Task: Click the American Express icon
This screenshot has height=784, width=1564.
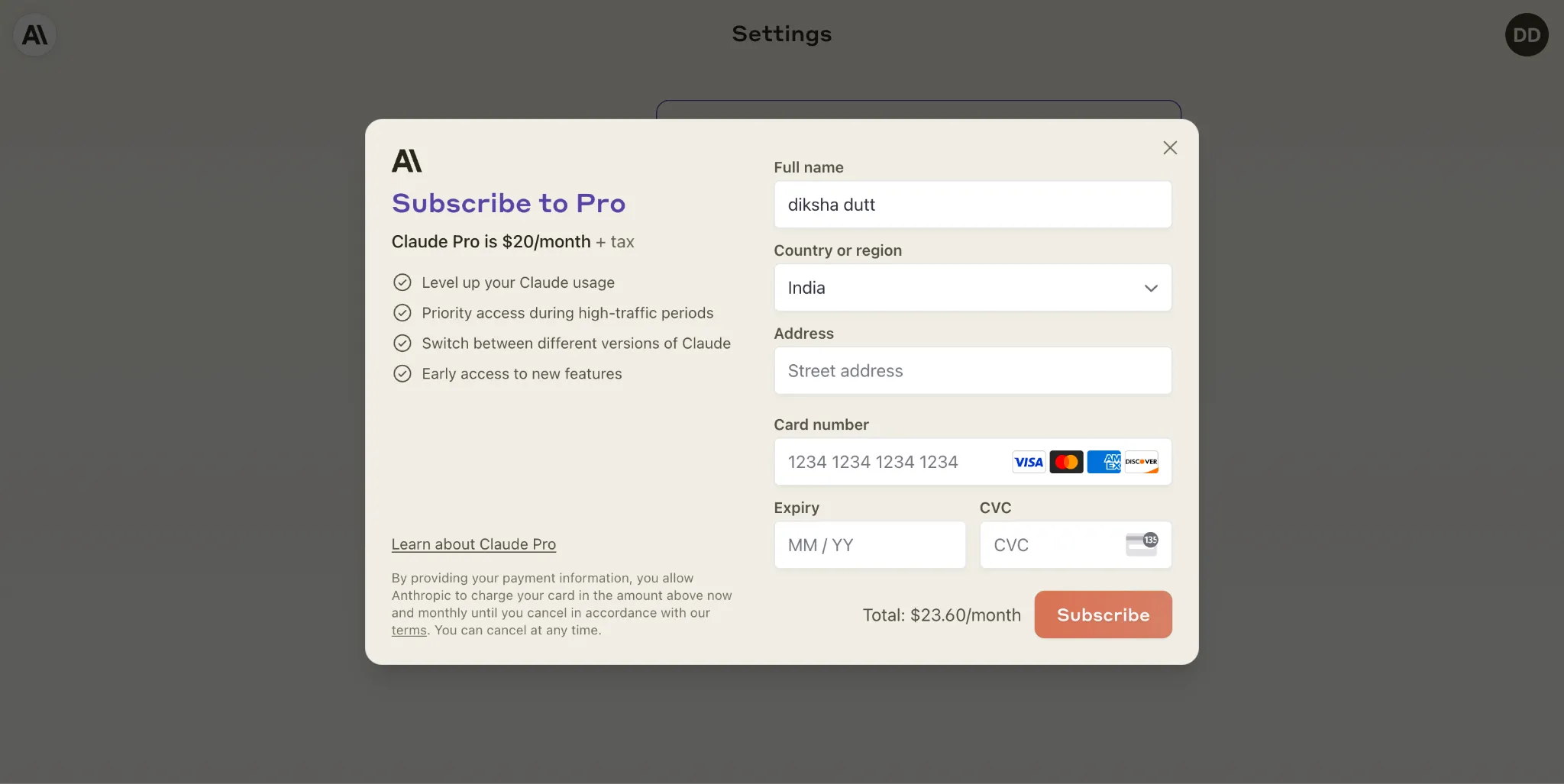Action: (x=1104, y=462)
